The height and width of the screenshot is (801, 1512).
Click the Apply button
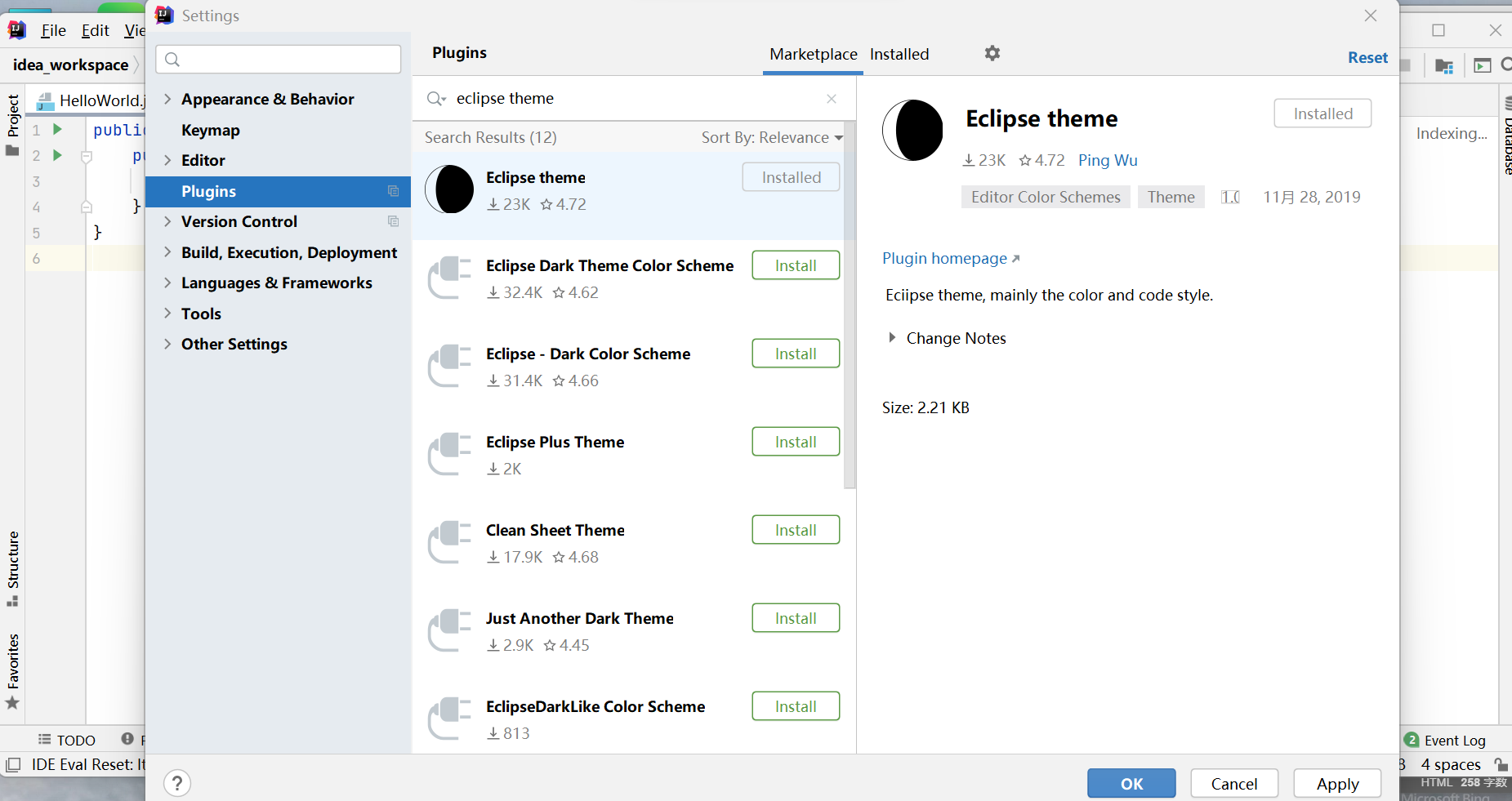click(x=1337, y=783)
